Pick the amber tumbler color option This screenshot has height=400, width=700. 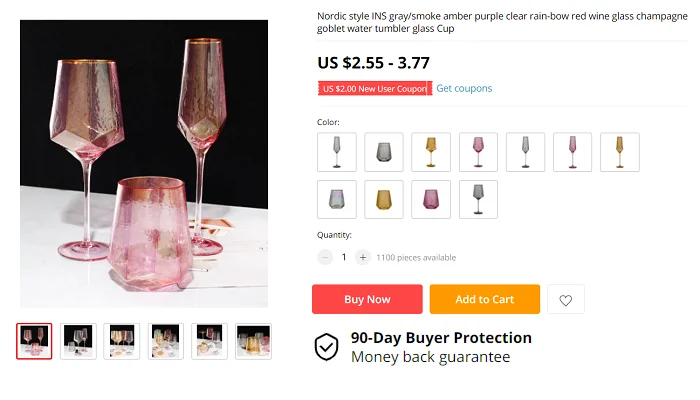click(x=384, y=199)
